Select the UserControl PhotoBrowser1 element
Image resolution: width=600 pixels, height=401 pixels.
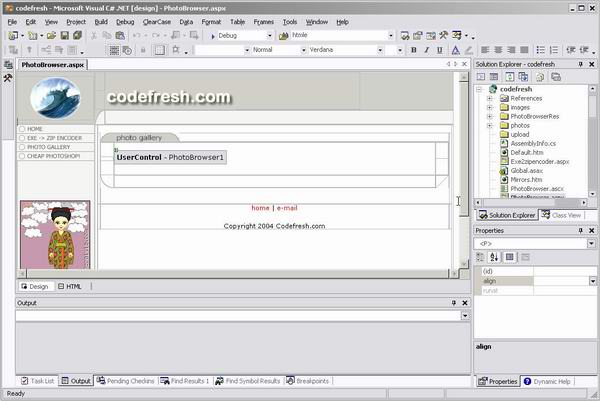click(170, 157)
